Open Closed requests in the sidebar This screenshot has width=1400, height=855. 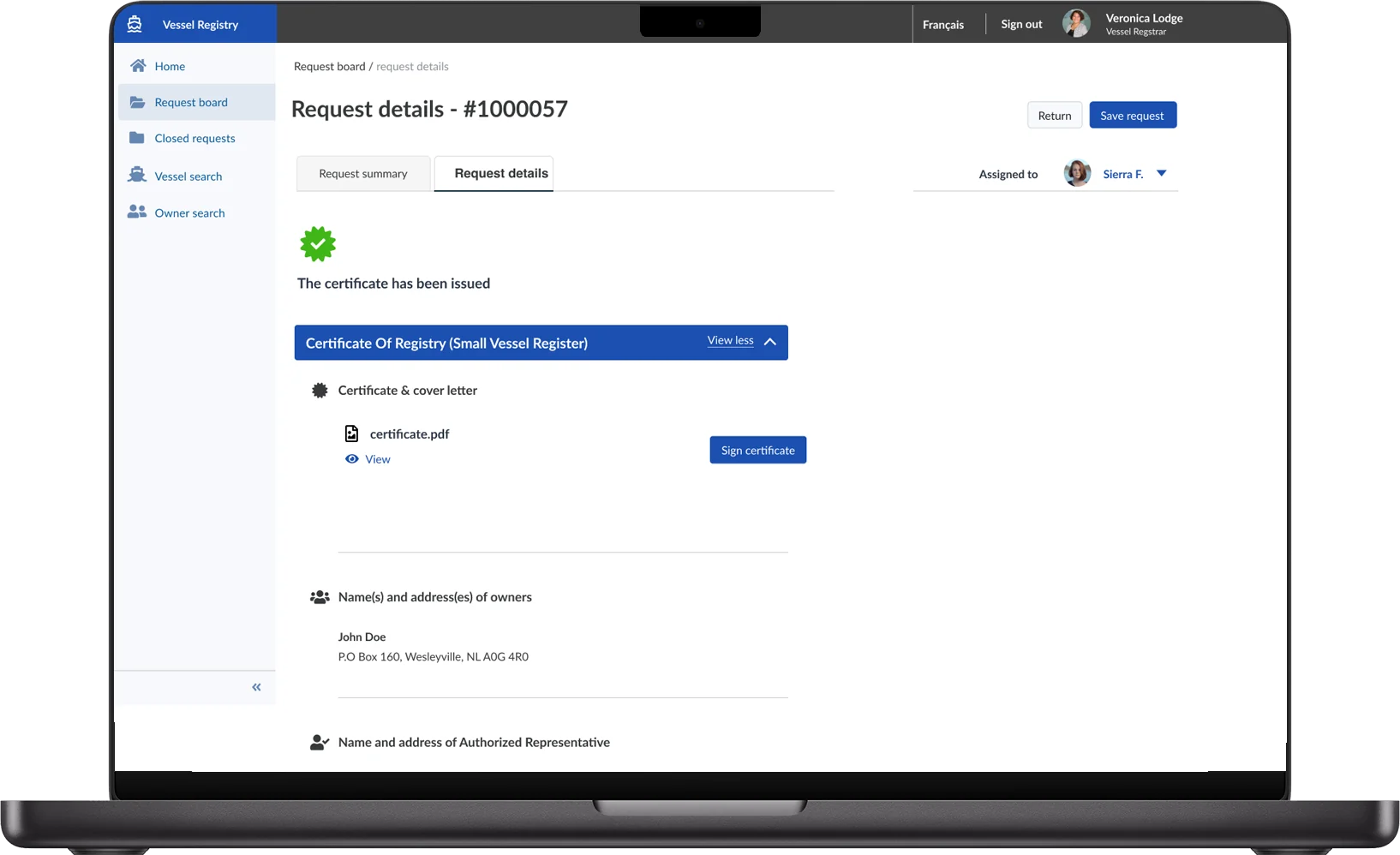195,138
